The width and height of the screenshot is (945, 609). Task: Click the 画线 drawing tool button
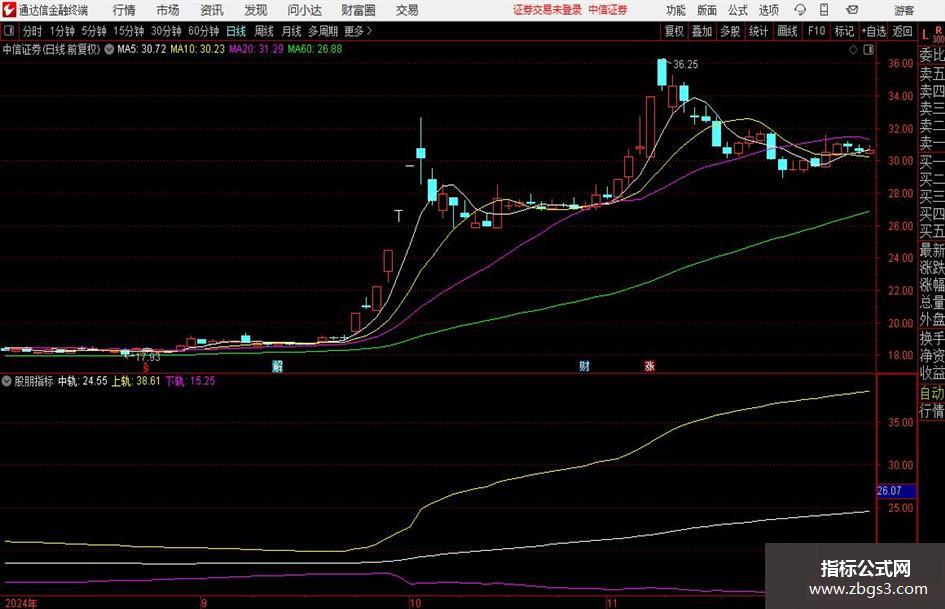(787, 31)
